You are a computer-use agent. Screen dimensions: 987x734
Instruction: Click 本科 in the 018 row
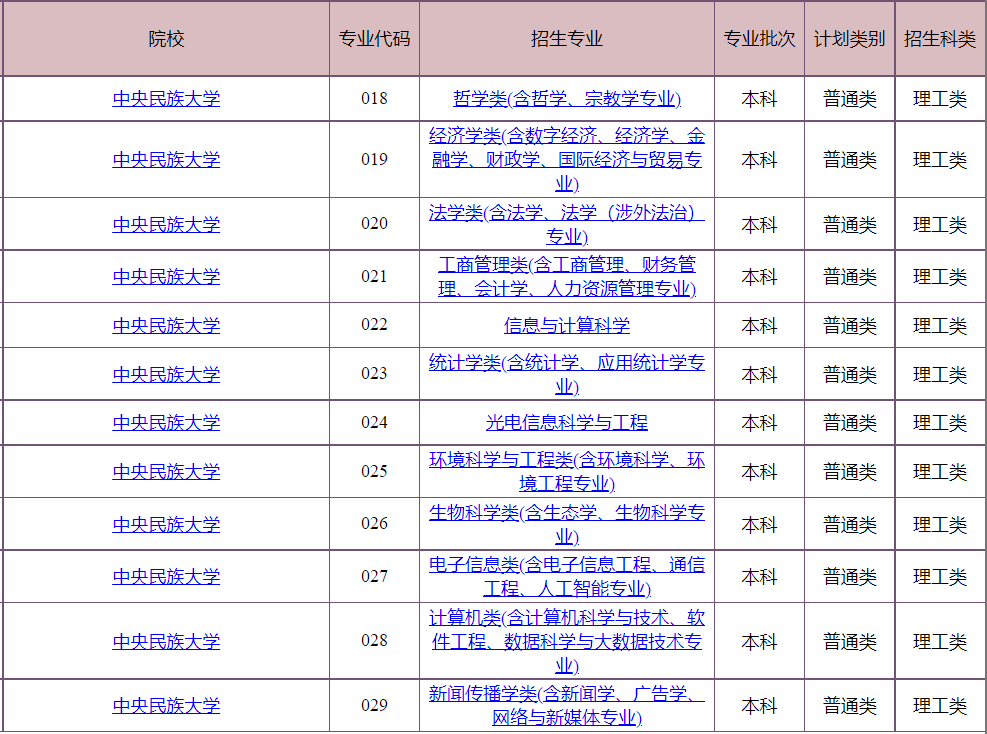coord(759,99)
